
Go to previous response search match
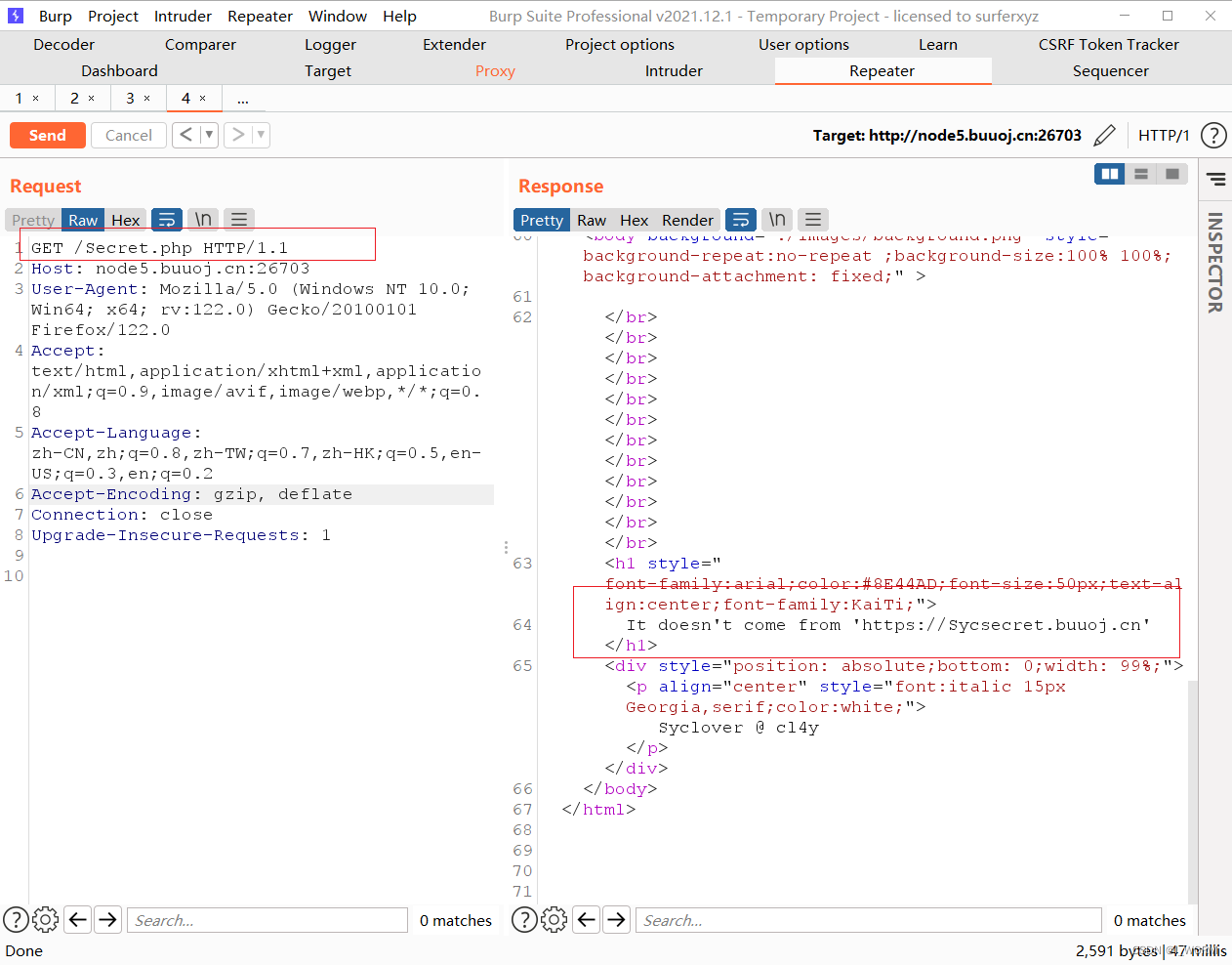point(586,919)
